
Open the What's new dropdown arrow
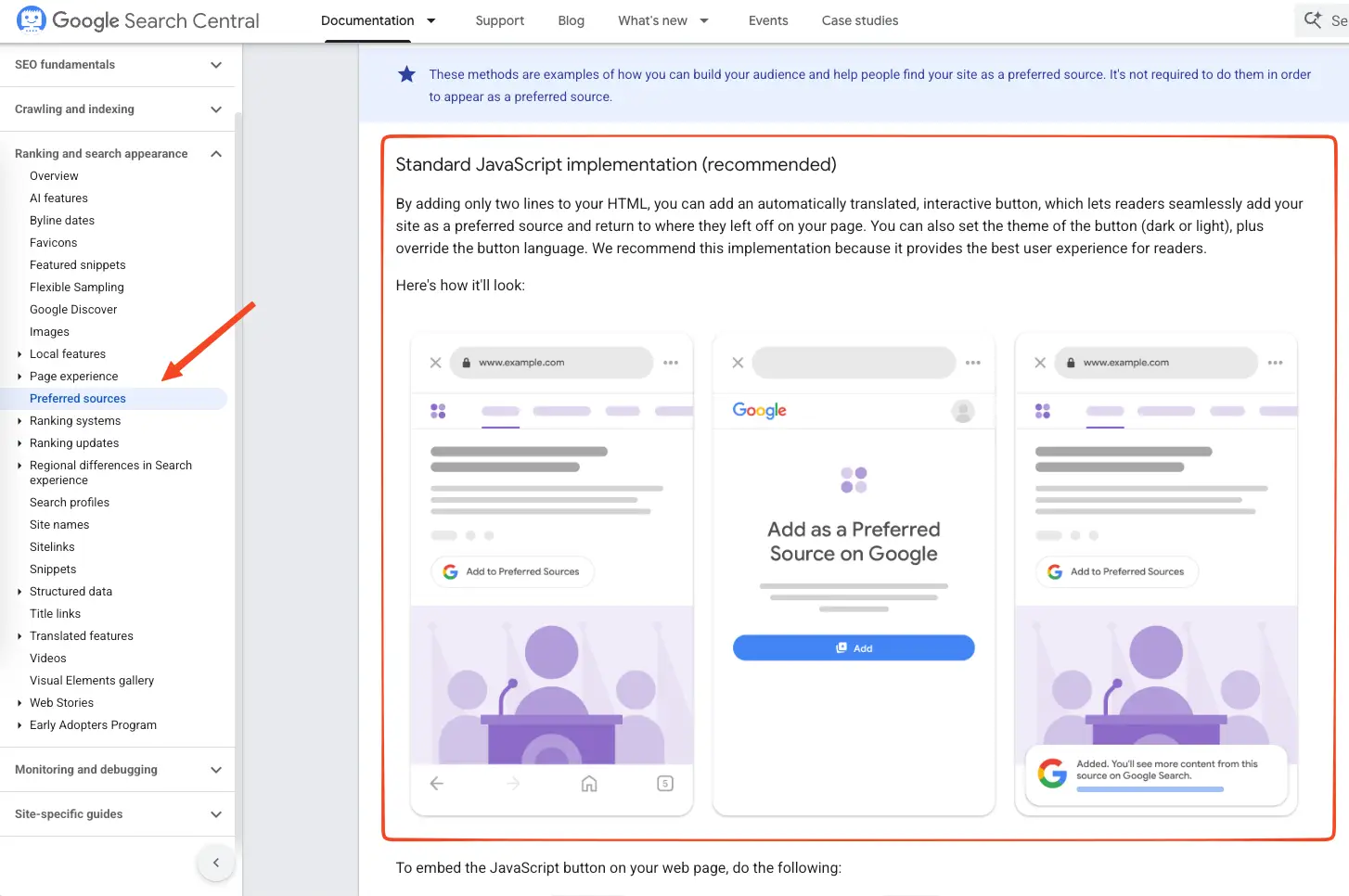(704, 20)
